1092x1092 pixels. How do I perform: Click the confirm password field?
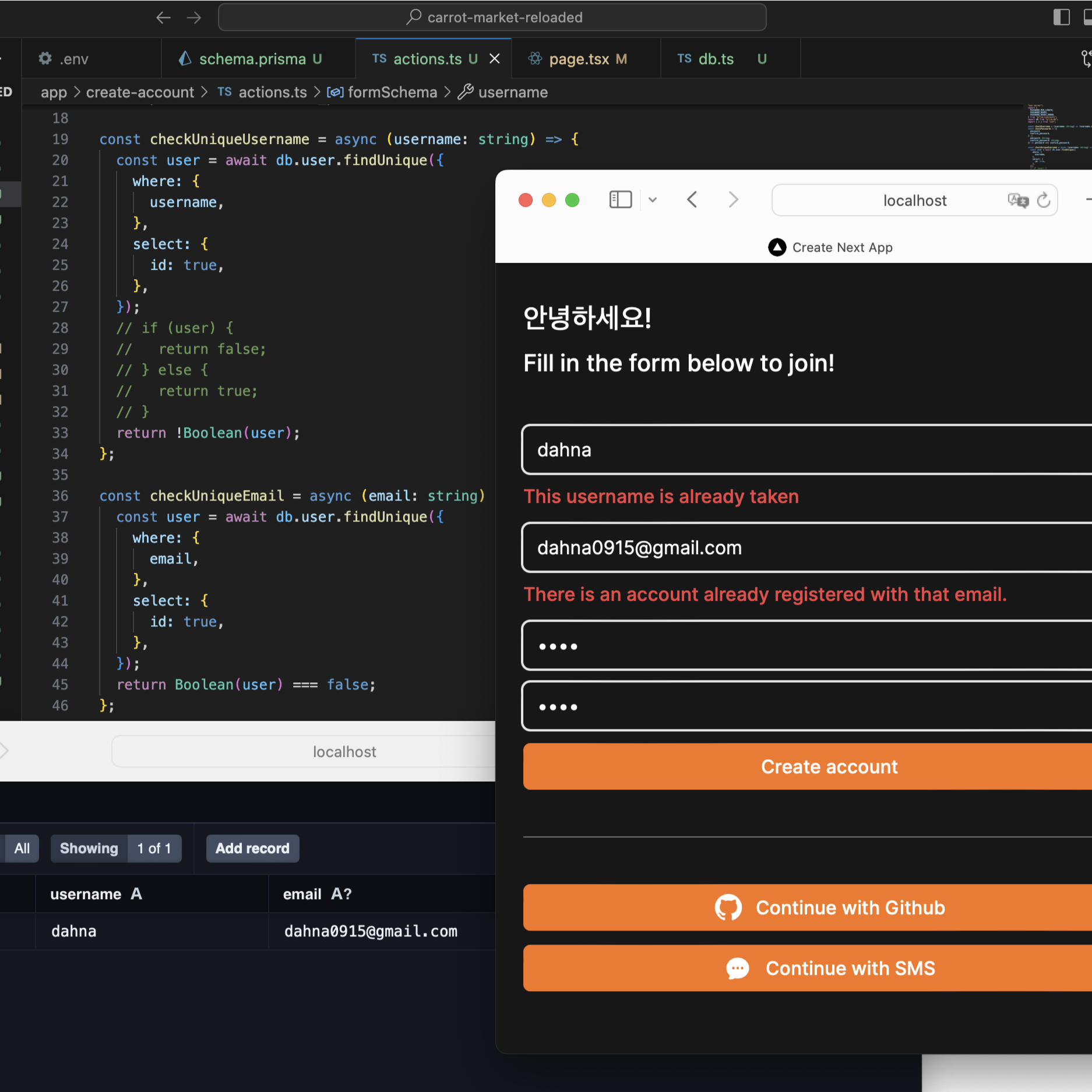pyautogui.click(x=806, y=706)
